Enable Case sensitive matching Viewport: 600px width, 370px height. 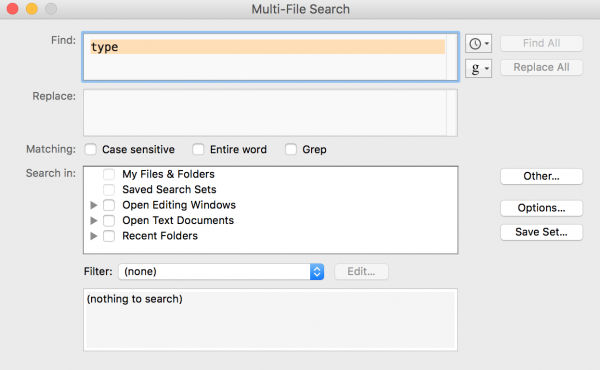click(91, 149)
